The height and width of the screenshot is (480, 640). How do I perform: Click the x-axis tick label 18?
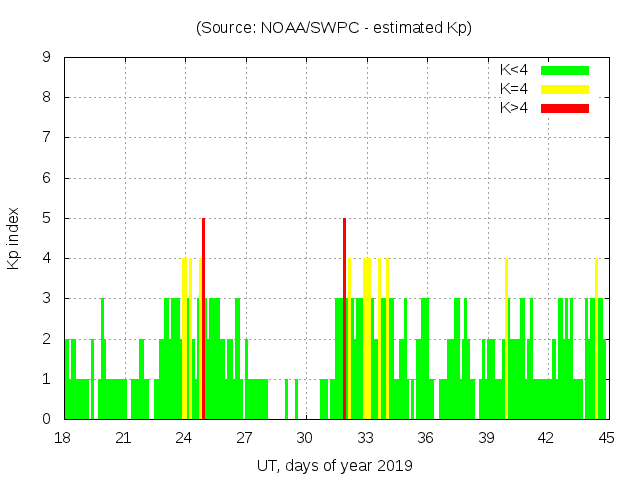[x=63, y=438]
